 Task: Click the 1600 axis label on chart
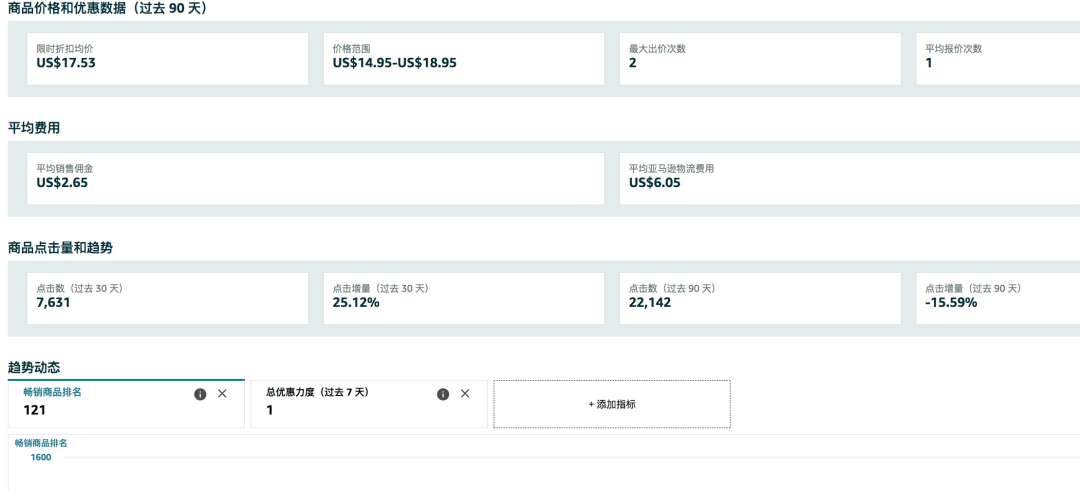click(x=41, y=457)
